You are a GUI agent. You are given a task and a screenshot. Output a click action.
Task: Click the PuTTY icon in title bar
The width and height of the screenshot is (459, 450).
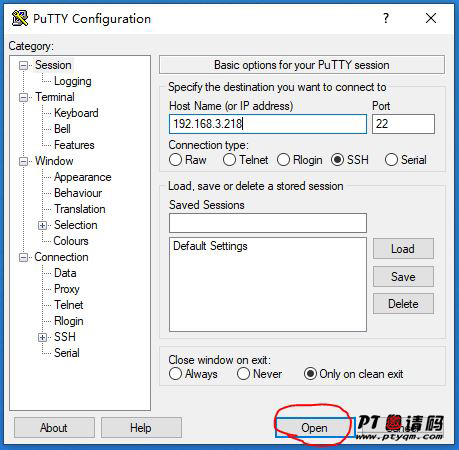[x=20, y=18]
